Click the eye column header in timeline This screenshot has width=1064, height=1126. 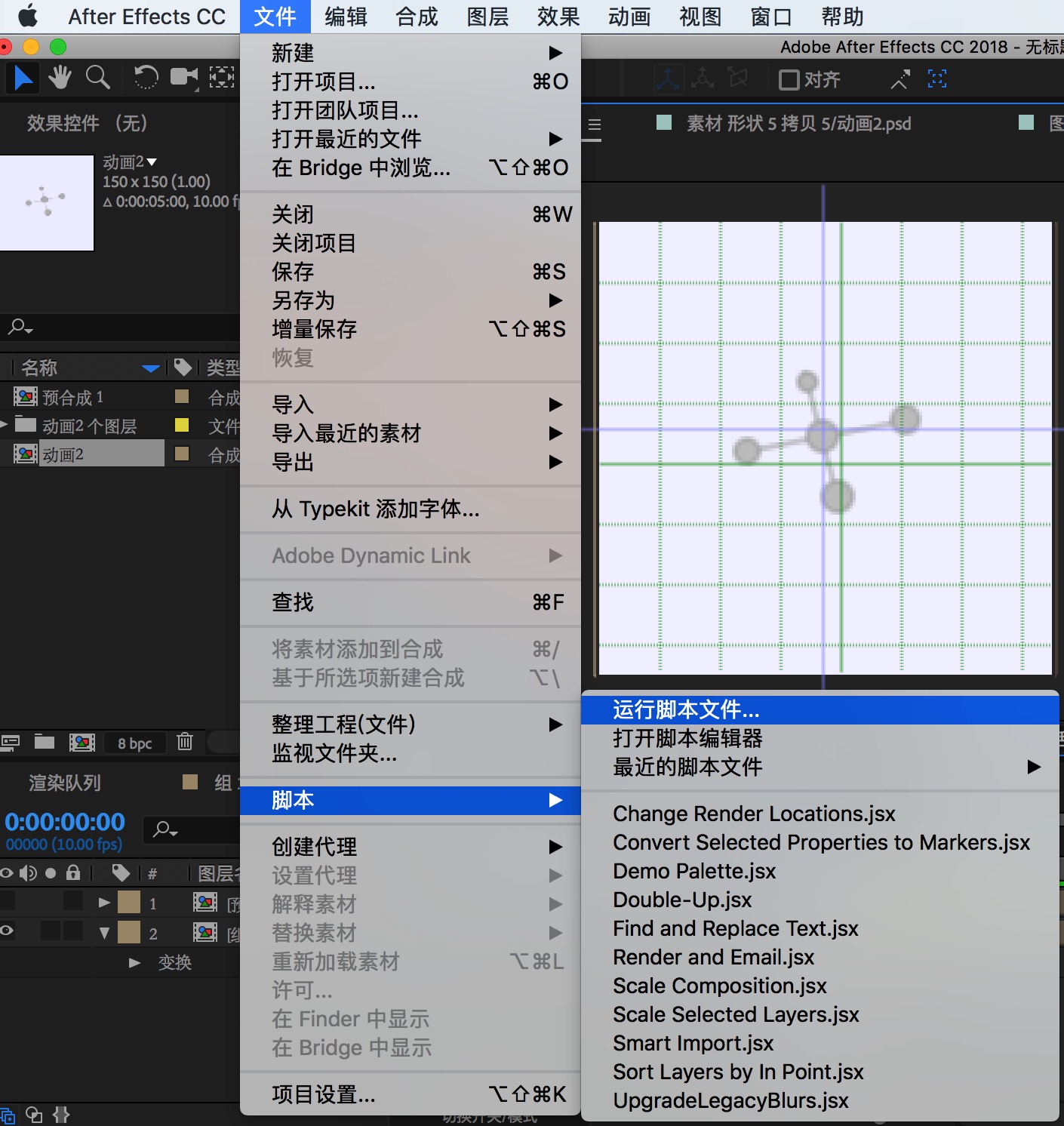pyautogui.click(x=7, y=873)
